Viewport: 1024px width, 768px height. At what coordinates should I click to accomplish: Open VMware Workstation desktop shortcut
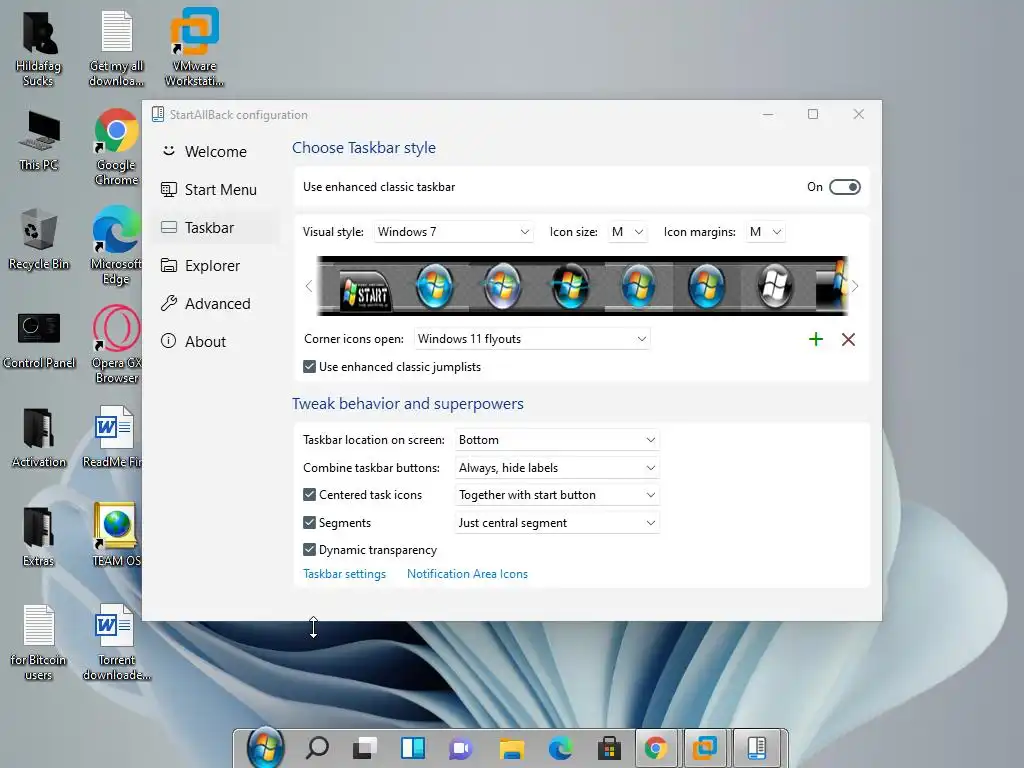click(x=194, y=47)
